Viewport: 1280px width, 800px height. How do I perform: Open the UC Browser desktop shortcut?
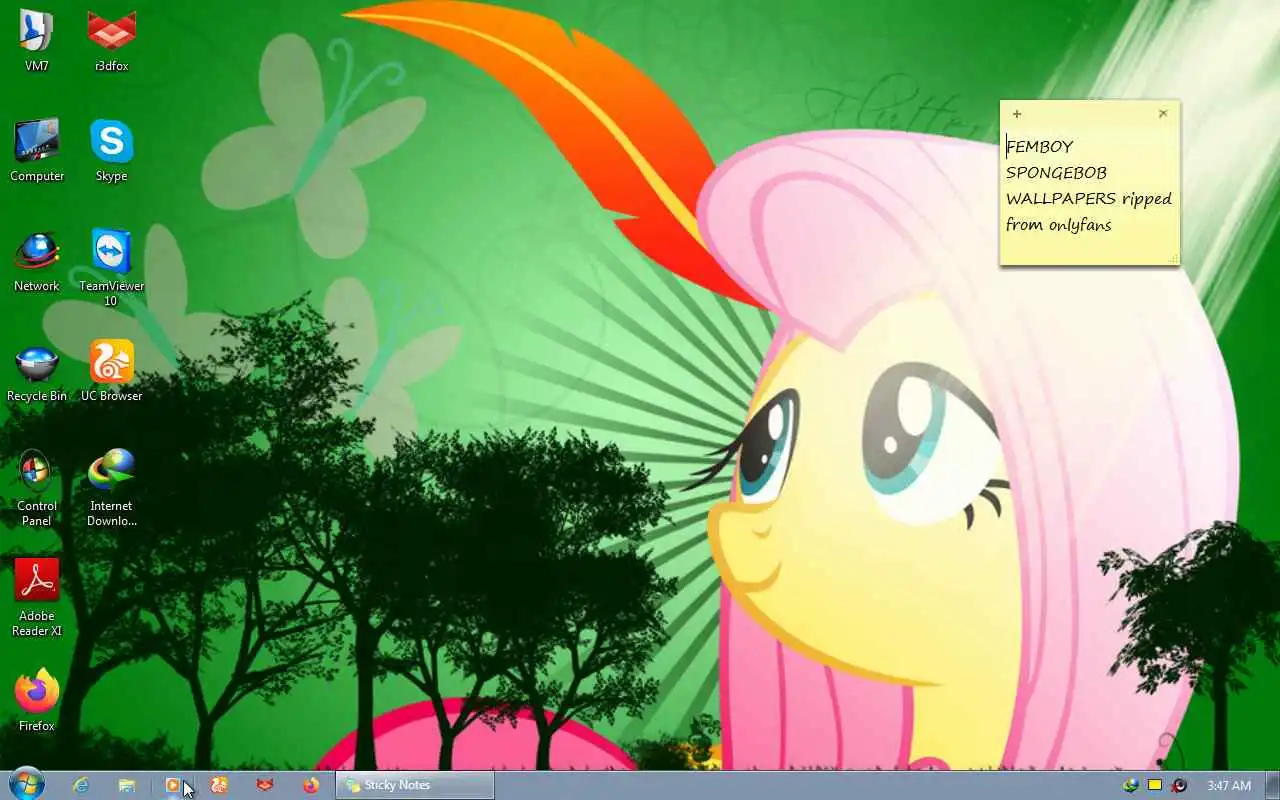point(111,371)
